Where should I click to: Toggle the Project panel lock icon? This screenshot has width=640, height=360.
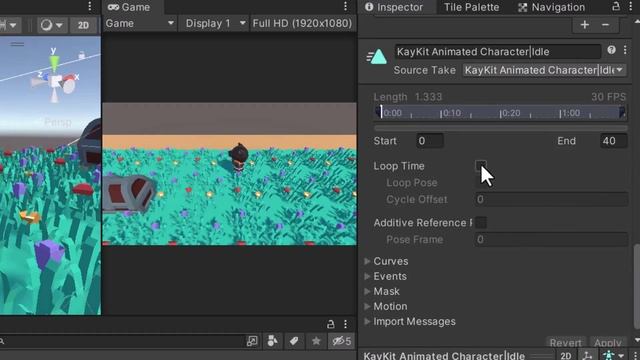coord(331,324)
